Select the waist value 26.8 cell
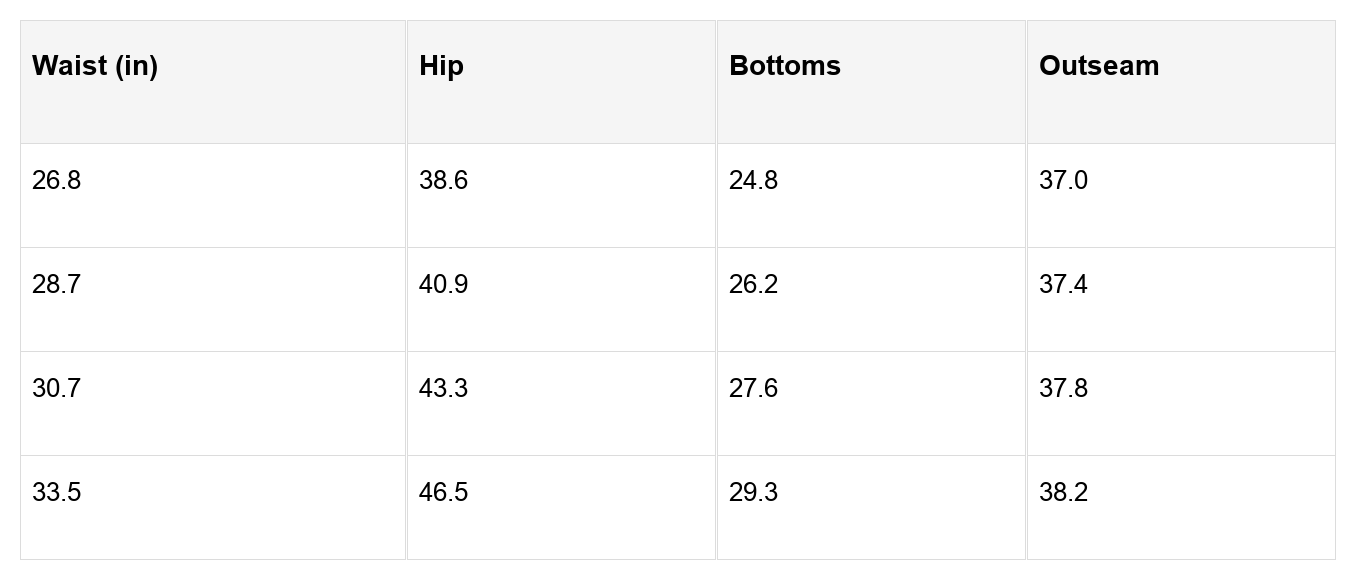Image resolution: width=1355 pixels, height=579 pixels. click(x=213, y=195)
